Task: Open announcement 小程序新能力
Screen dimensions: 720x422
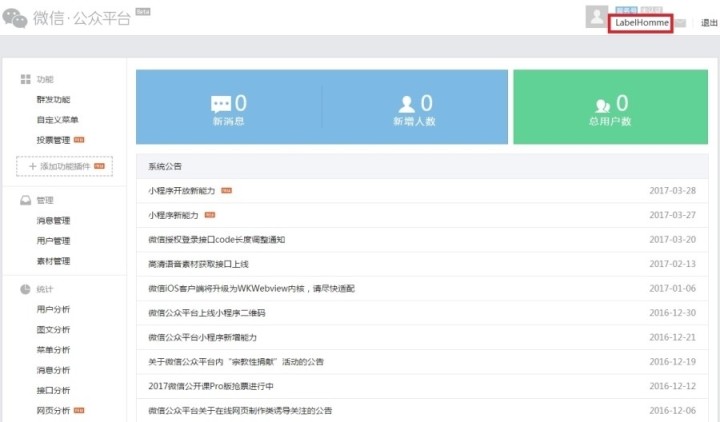Action: click(x=173, y=215)
